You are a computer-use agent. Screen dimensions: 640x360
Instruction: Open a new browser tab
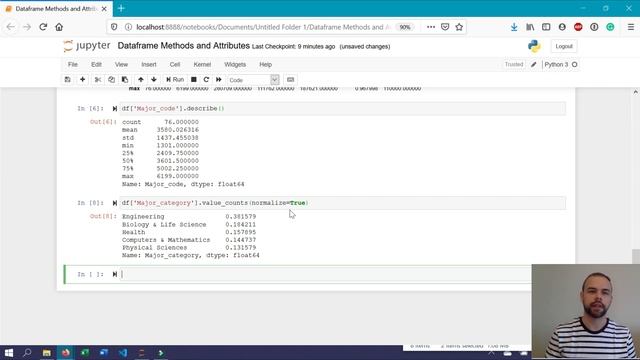tap(121, 8)
